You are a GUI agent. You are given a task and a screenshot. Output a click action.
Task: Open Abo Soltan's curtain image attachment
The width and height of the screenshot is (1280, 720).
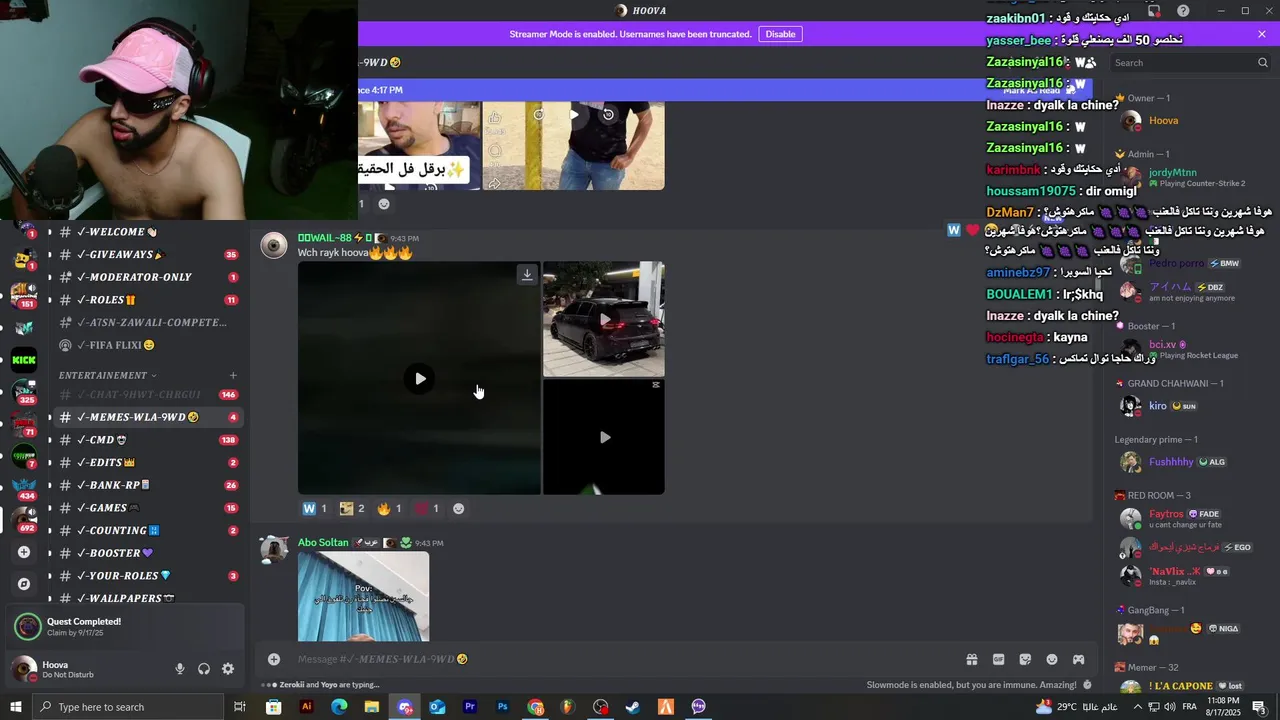363,596
